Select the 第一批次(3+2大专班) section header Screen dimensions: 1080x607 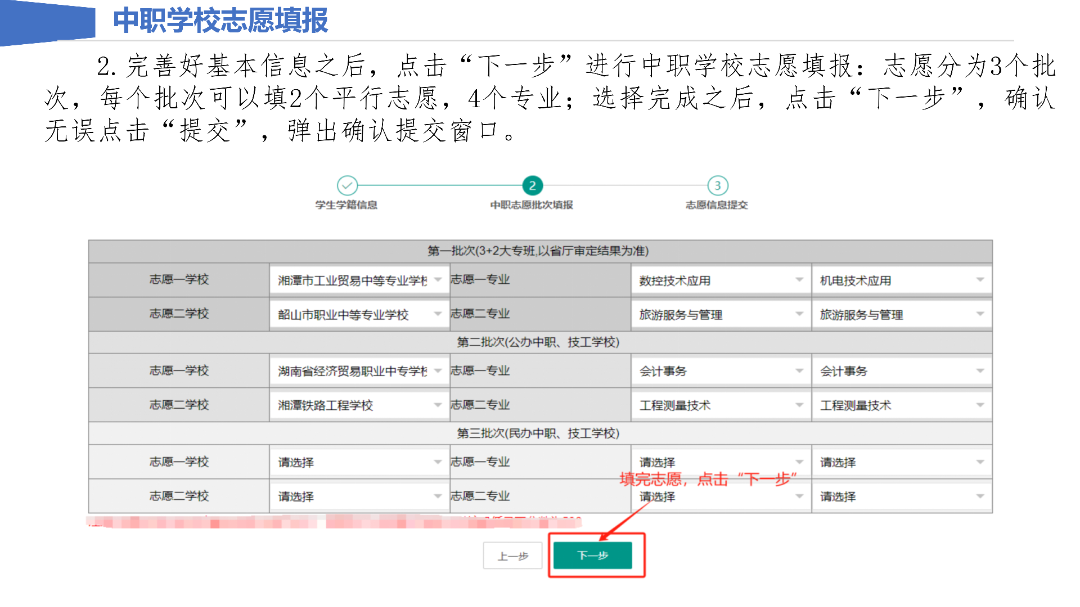538,251
